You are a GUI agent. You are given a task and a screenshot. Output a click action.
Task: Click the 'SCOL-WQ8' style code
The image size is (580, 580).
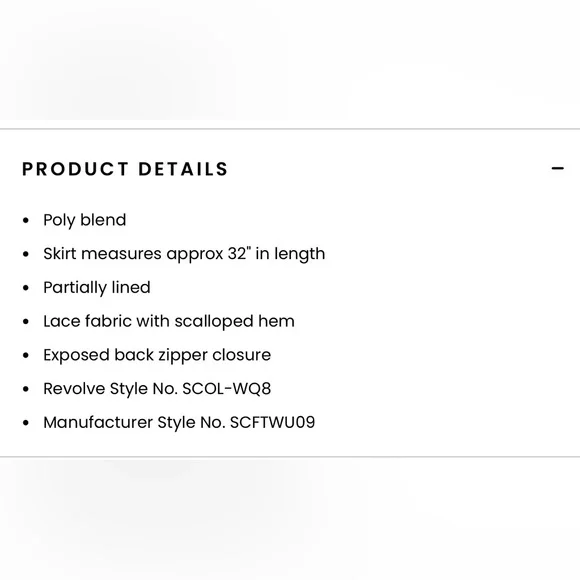(227, 389)
